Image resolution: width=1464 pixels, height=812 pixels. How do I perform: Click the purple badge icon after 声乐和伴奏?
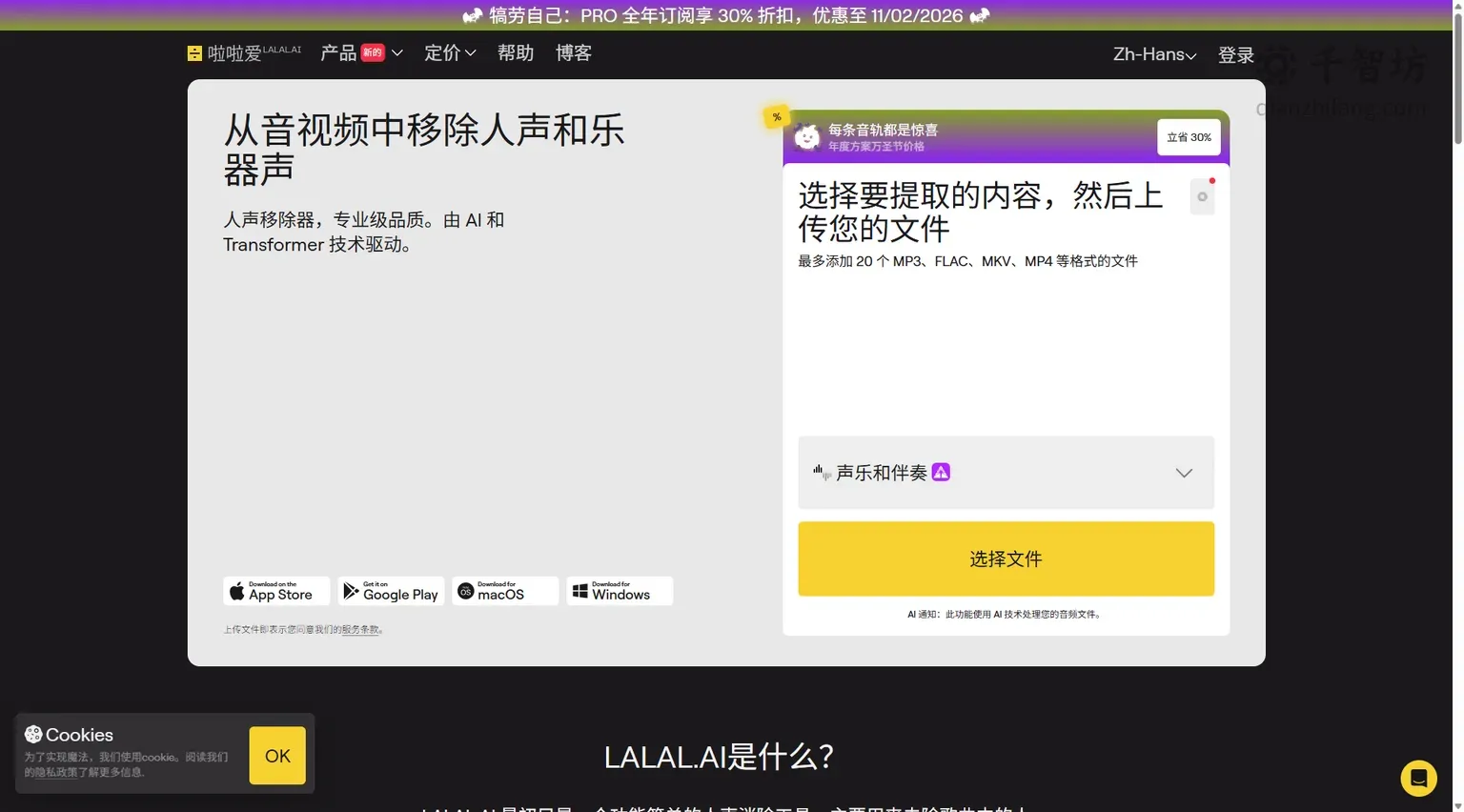[x=941, y=472]
